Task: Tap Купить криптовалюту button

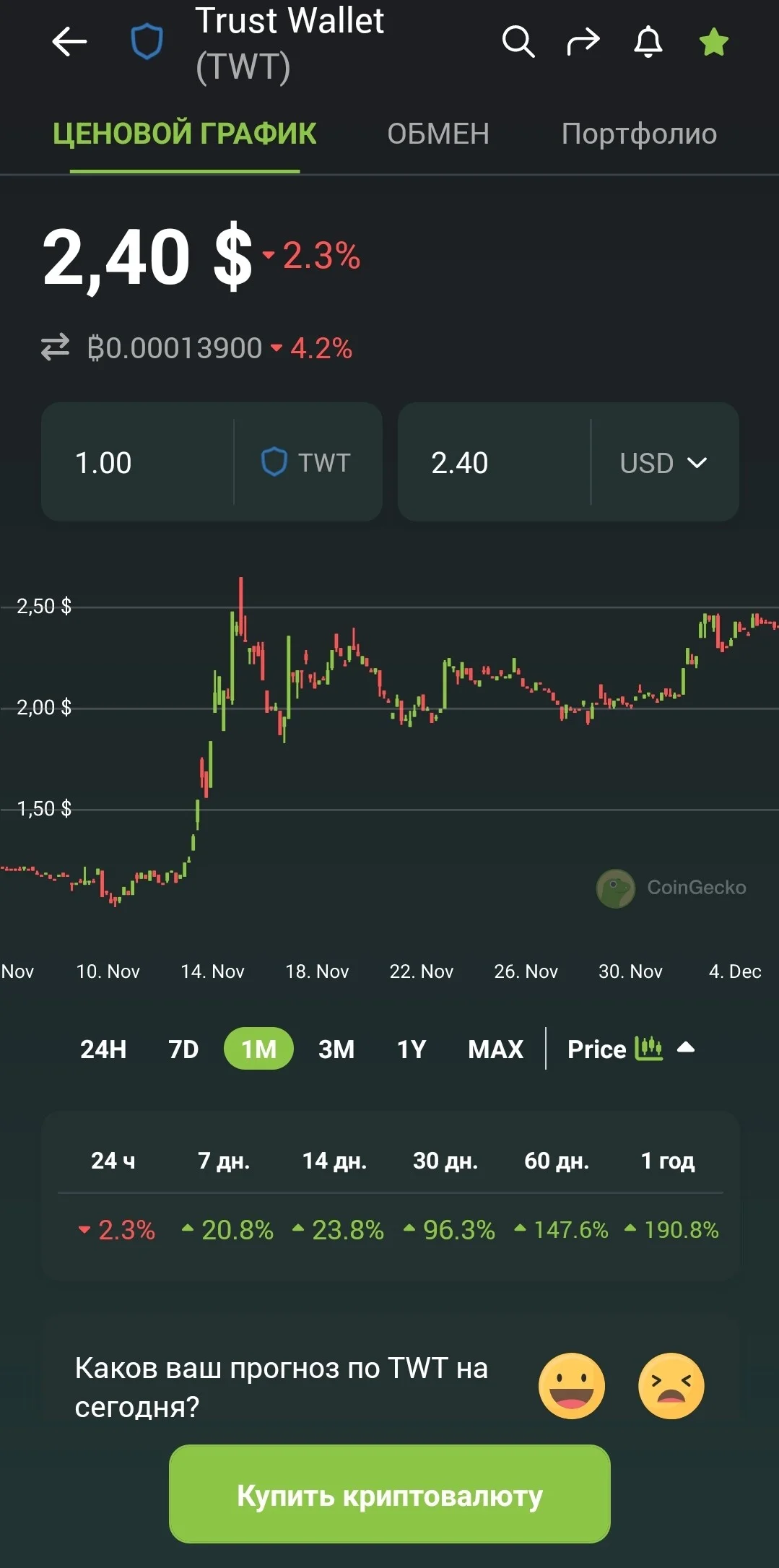Action: point(390,1494)
